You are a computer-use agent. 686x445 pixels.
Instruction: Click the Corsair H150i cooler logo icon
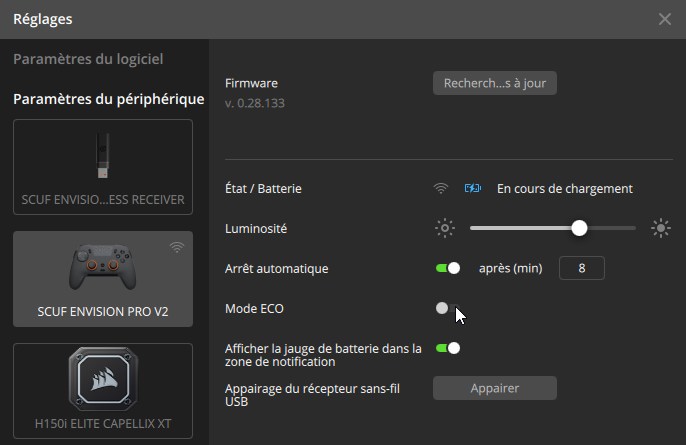point(102,381)
